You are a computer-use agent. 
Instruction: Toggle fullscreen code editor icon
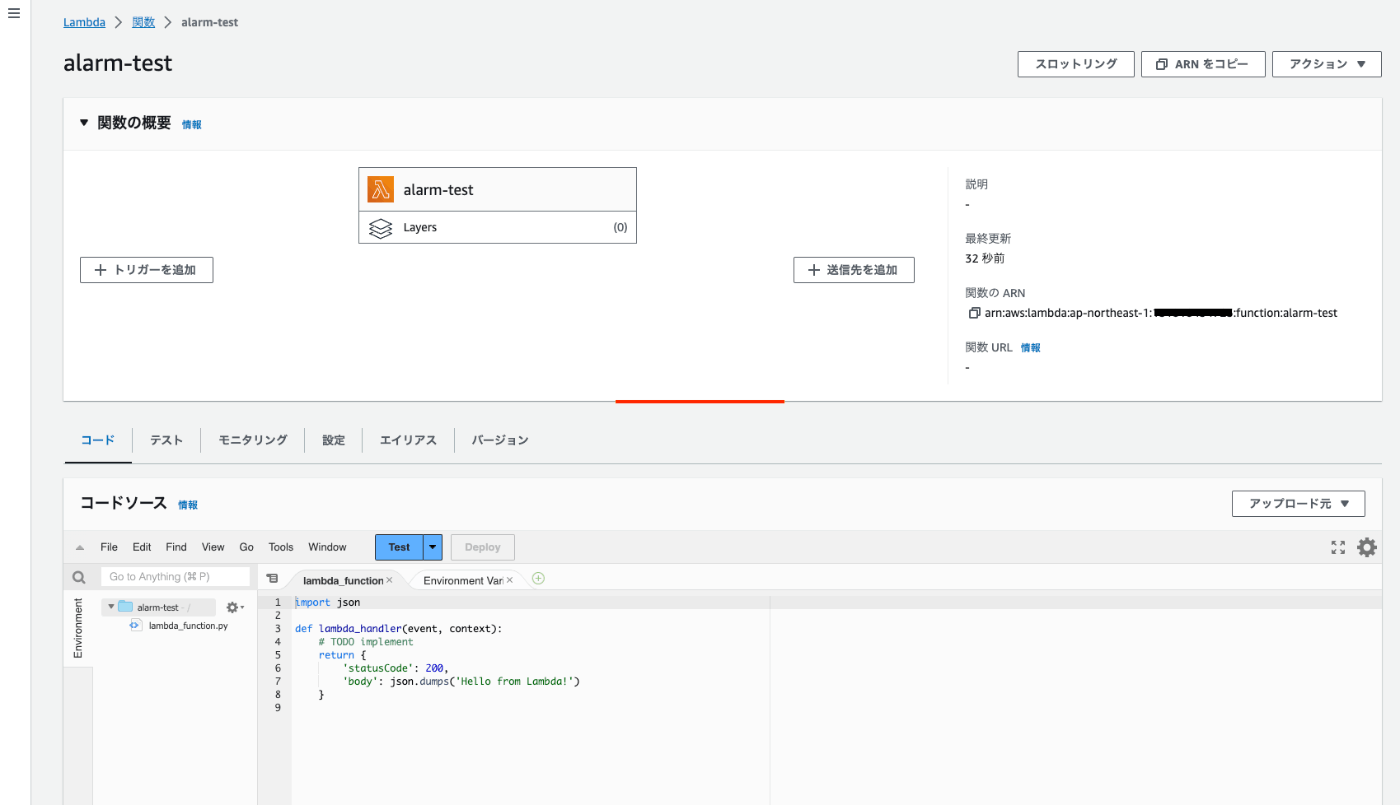coord(1338,547)
